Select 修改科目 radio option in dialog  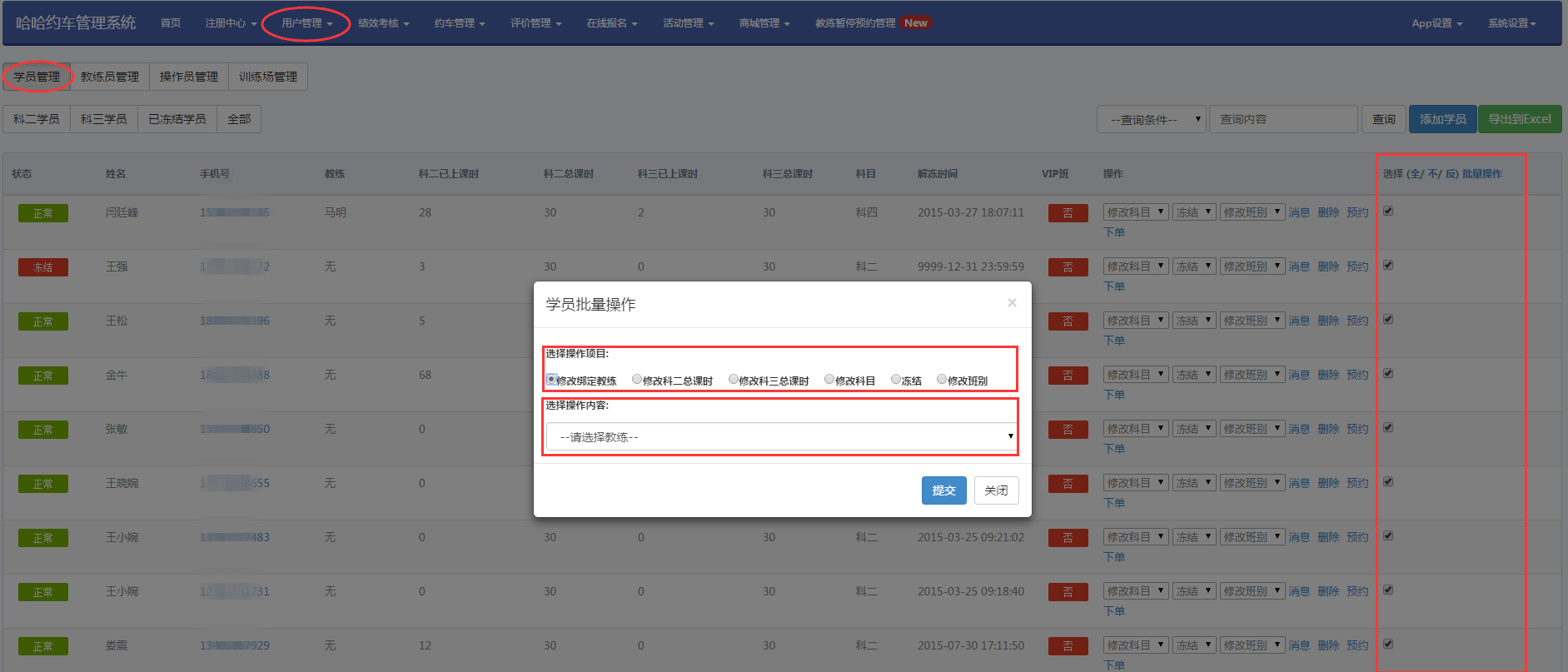pyautogui.click(x=829, y=380)
